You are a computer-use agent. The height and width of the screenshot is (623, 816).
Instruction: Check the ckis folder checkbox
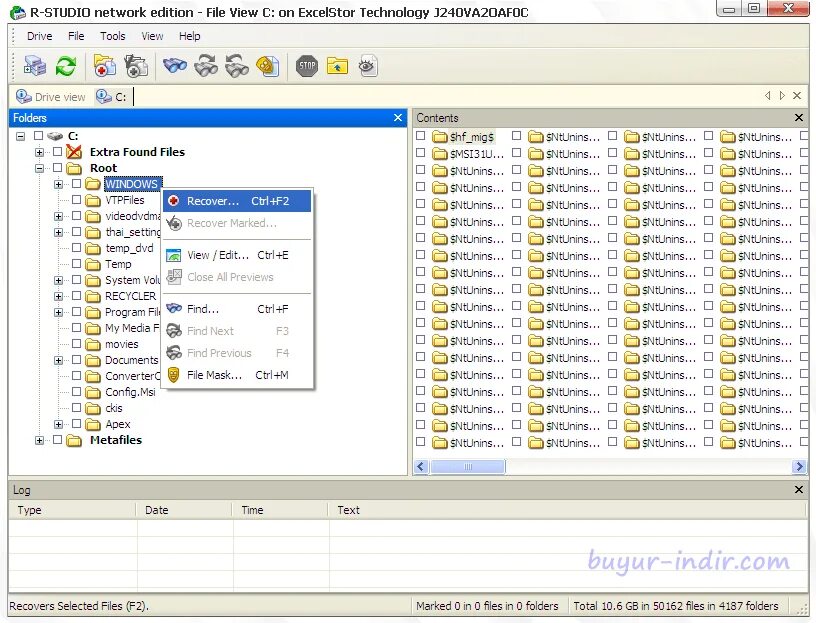click(76, 408)
